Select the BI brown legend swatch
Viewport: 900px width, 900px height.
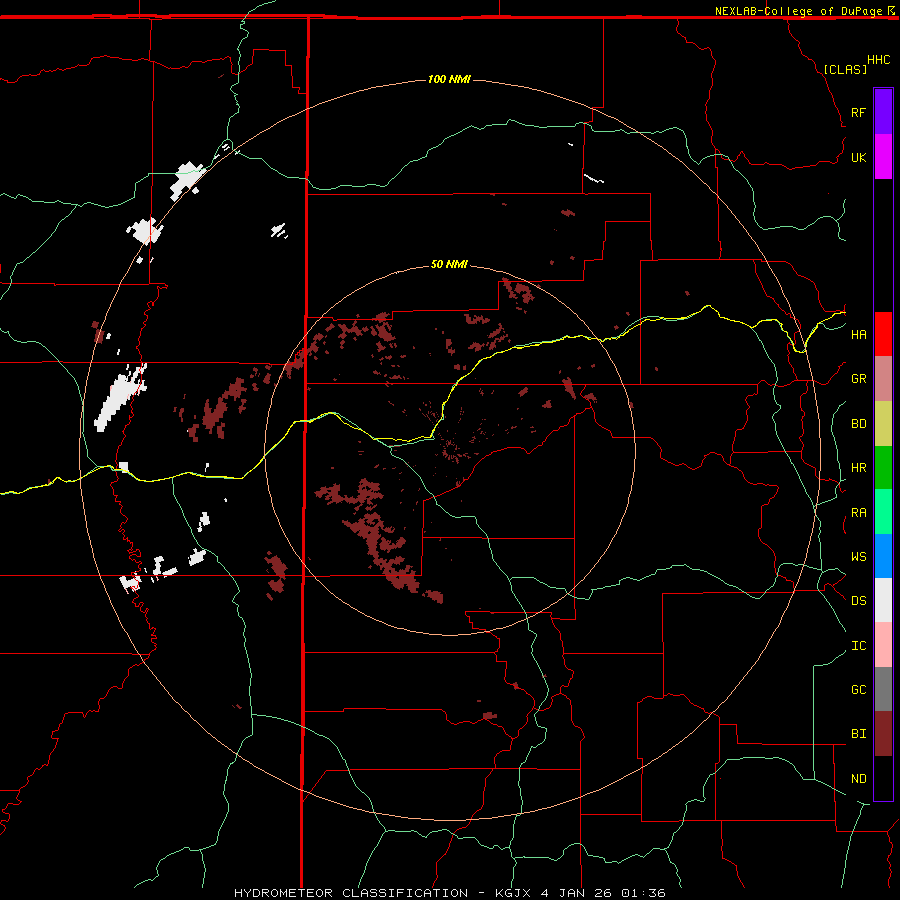click(x=883, y=734)
